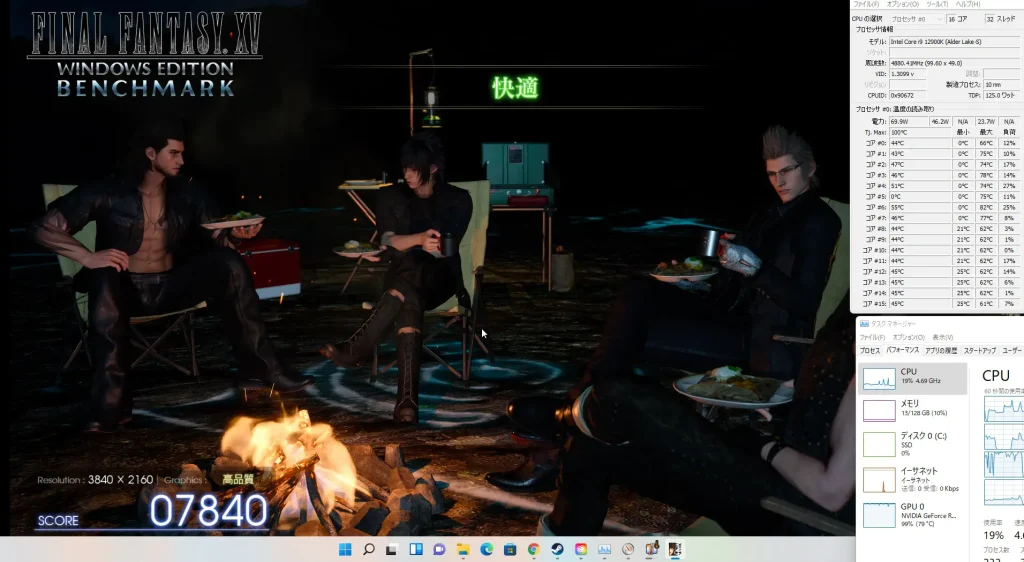Click the frequency field 4880.43MHz
Screen dimensions: 1024x562
[954, 63]
